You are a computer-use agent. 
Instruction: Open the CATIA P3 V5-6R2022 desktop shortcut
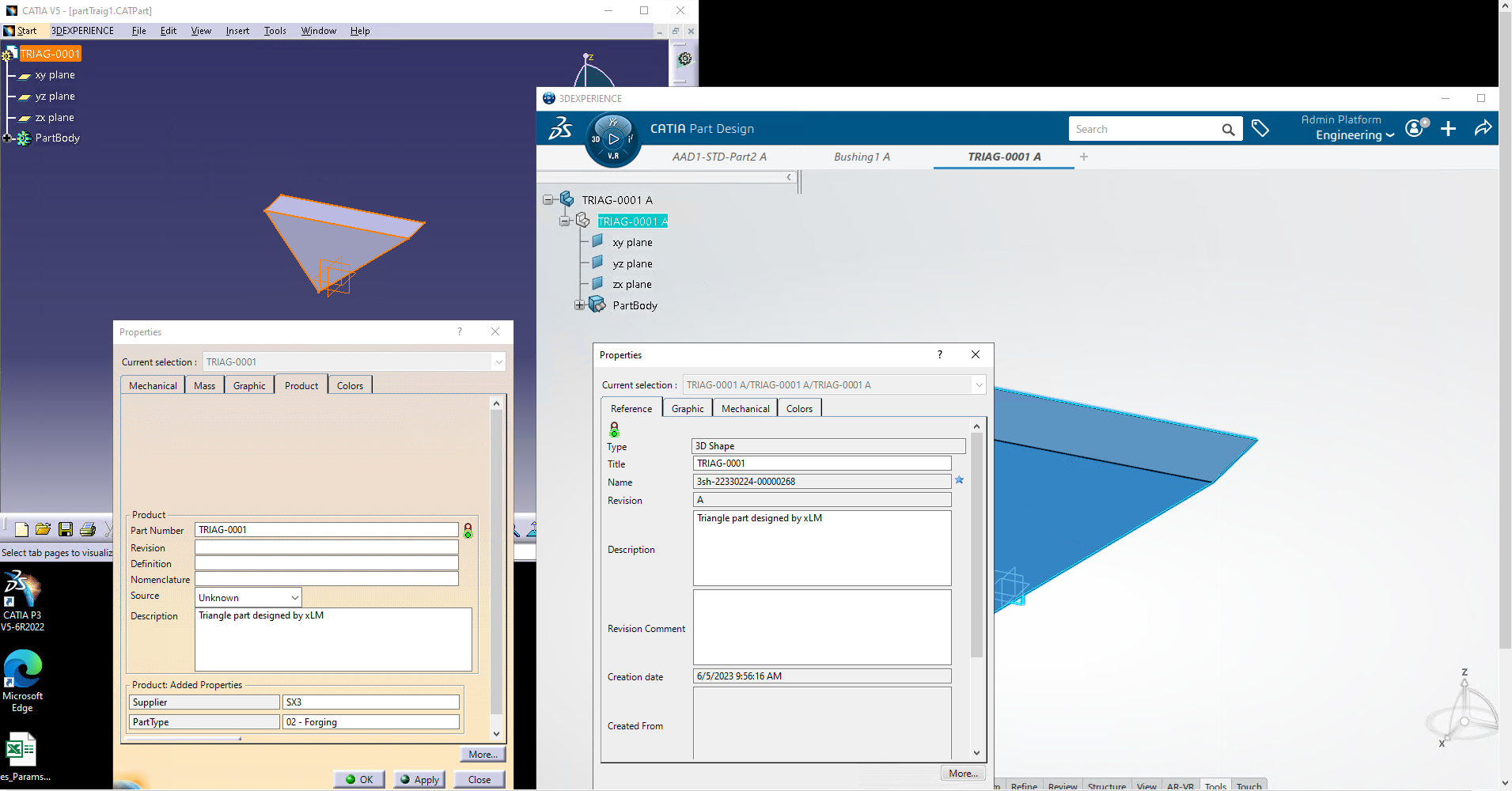(22, 601)
